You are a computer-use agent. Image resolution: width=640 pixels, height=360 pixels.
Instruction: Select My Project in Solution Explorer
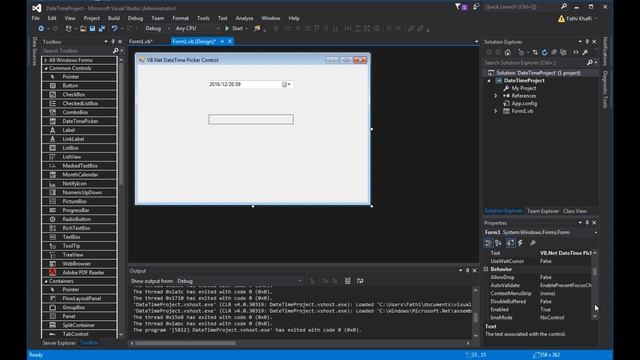tap(524, 88)
